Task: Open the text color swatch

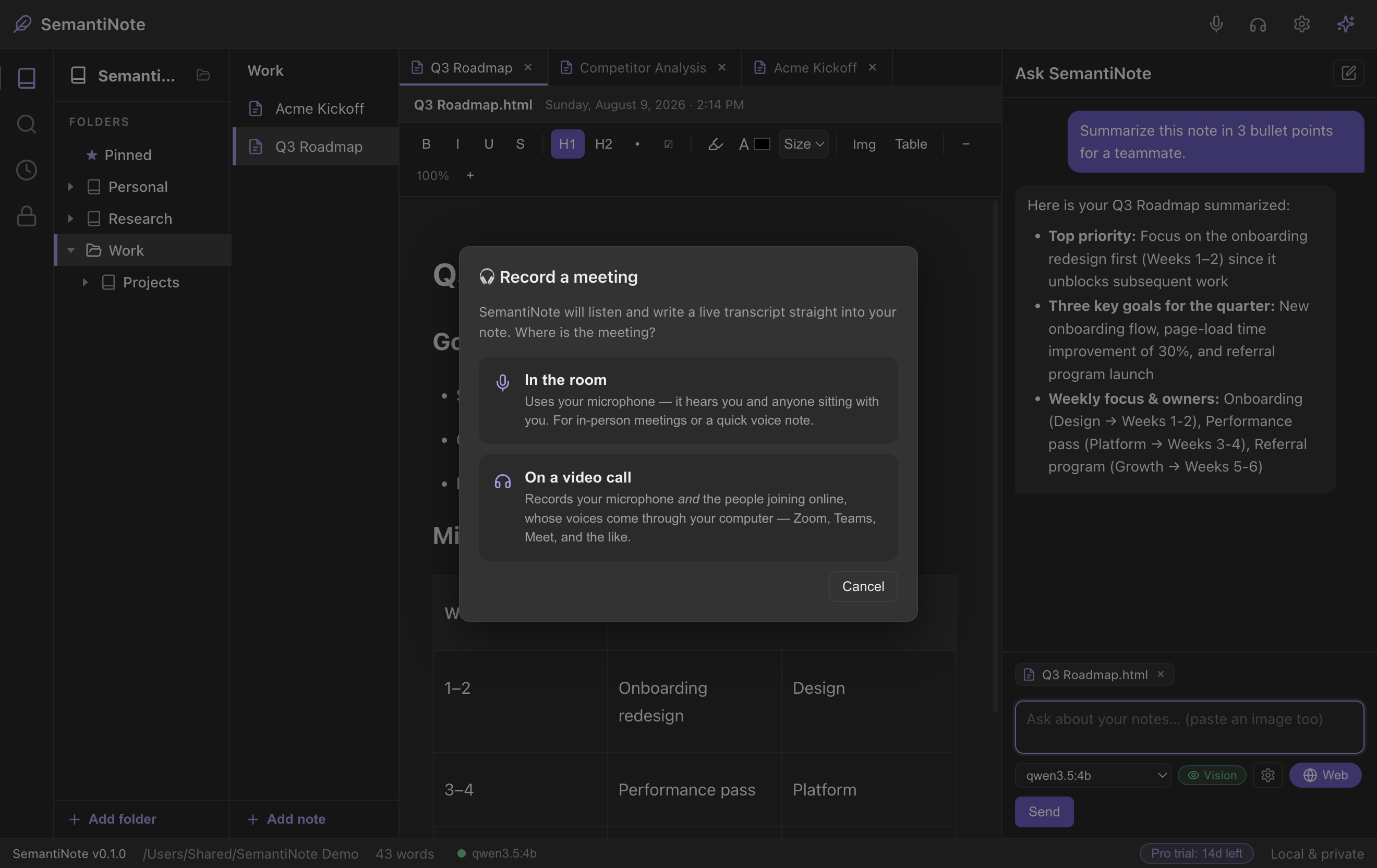Action: (762, 144)
